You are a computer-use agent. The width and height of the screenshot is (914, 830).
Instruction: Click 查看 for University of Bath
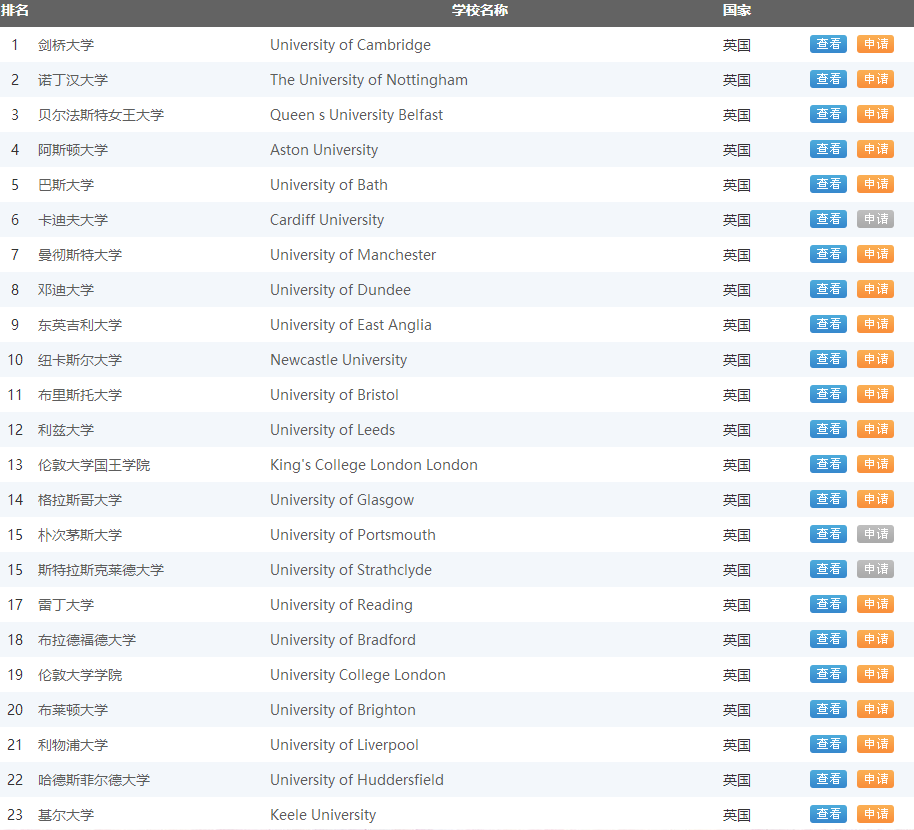828,184
